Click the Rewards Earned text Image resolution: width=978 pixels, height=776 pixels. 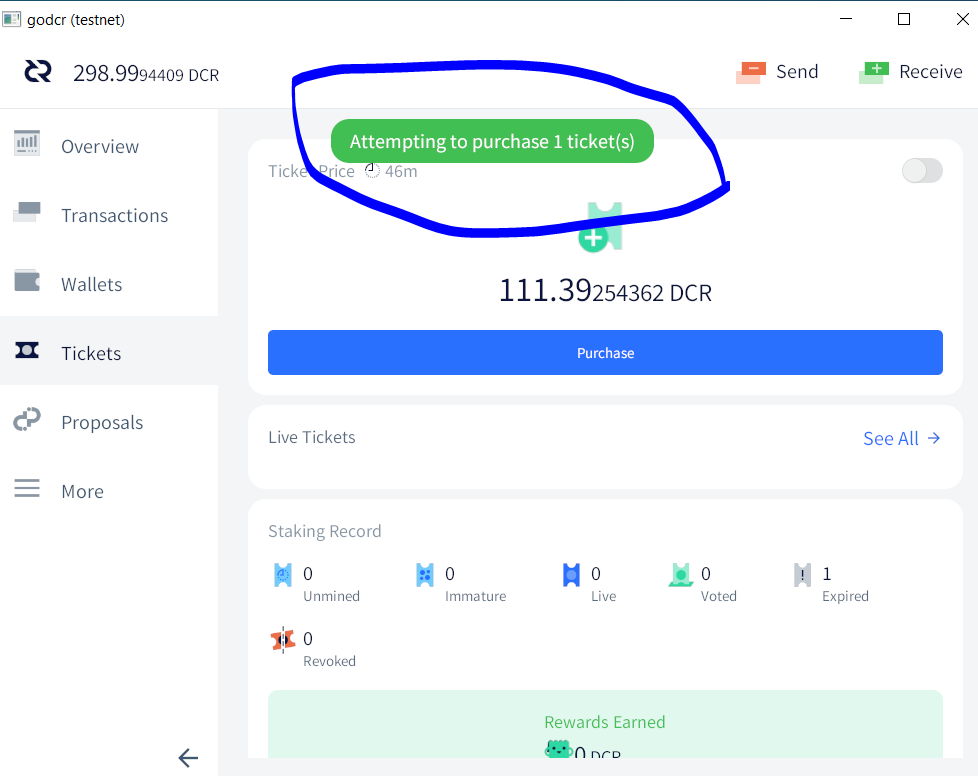pos(604,722)
